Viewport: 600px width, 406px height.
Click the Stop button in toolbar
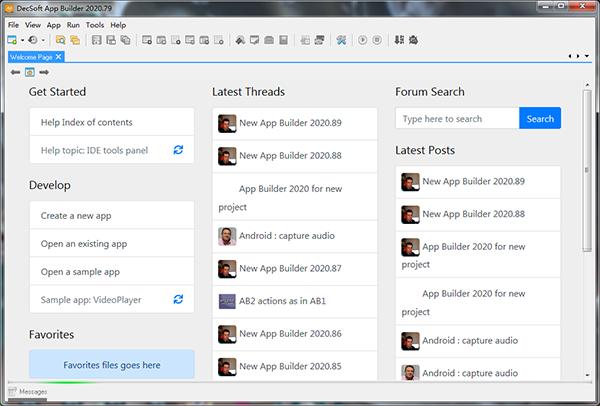click(x=377, y=40)
